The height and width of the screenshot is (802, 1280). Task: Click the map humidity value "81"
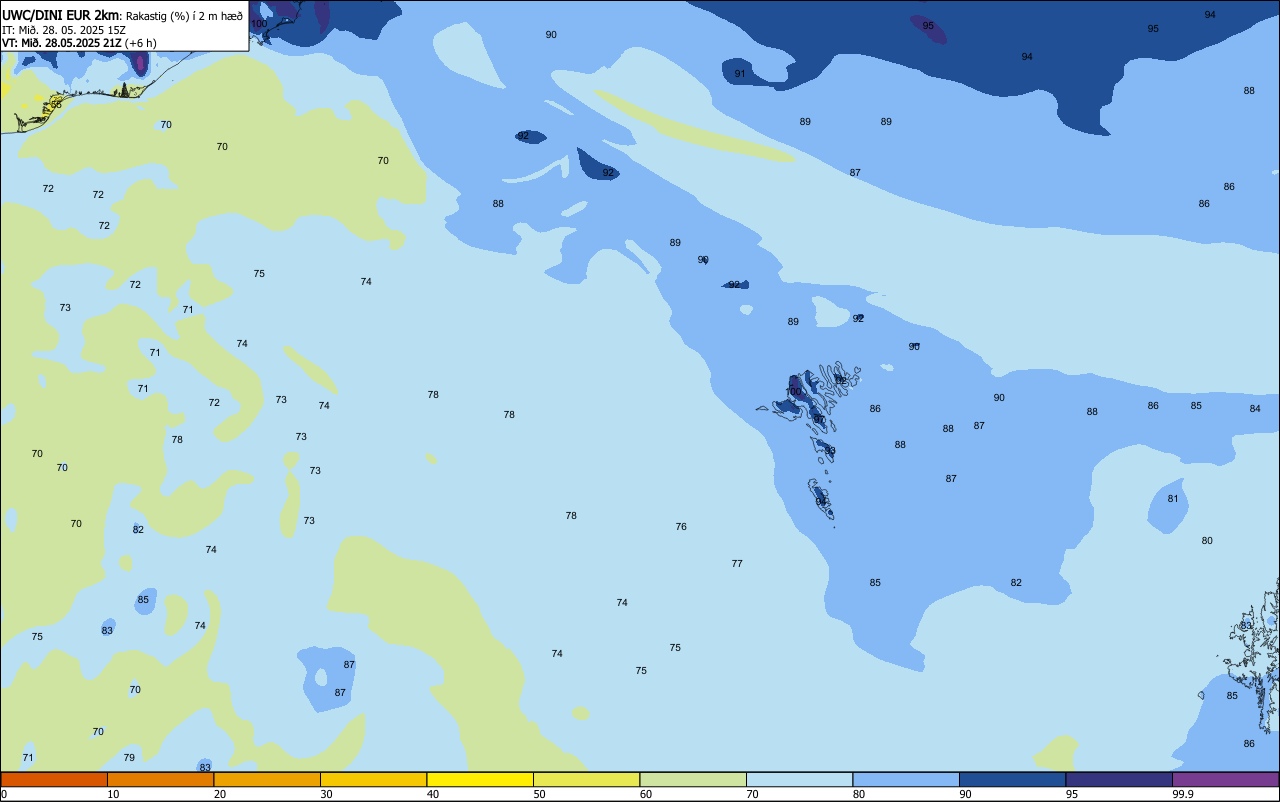1173,499
